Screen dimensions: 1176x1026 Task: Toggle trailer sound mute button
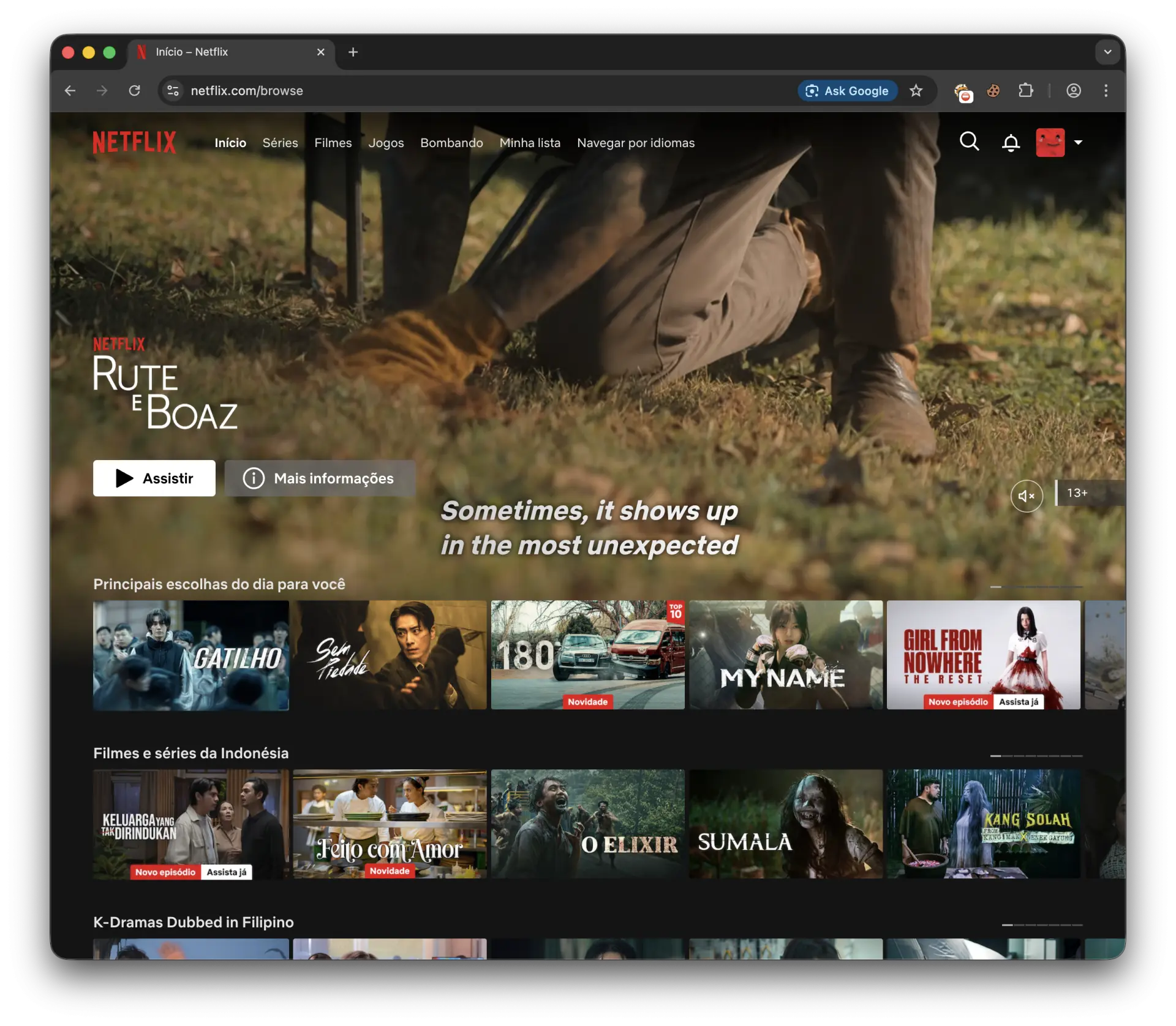pyautogui.click(x=1027, y=496)
